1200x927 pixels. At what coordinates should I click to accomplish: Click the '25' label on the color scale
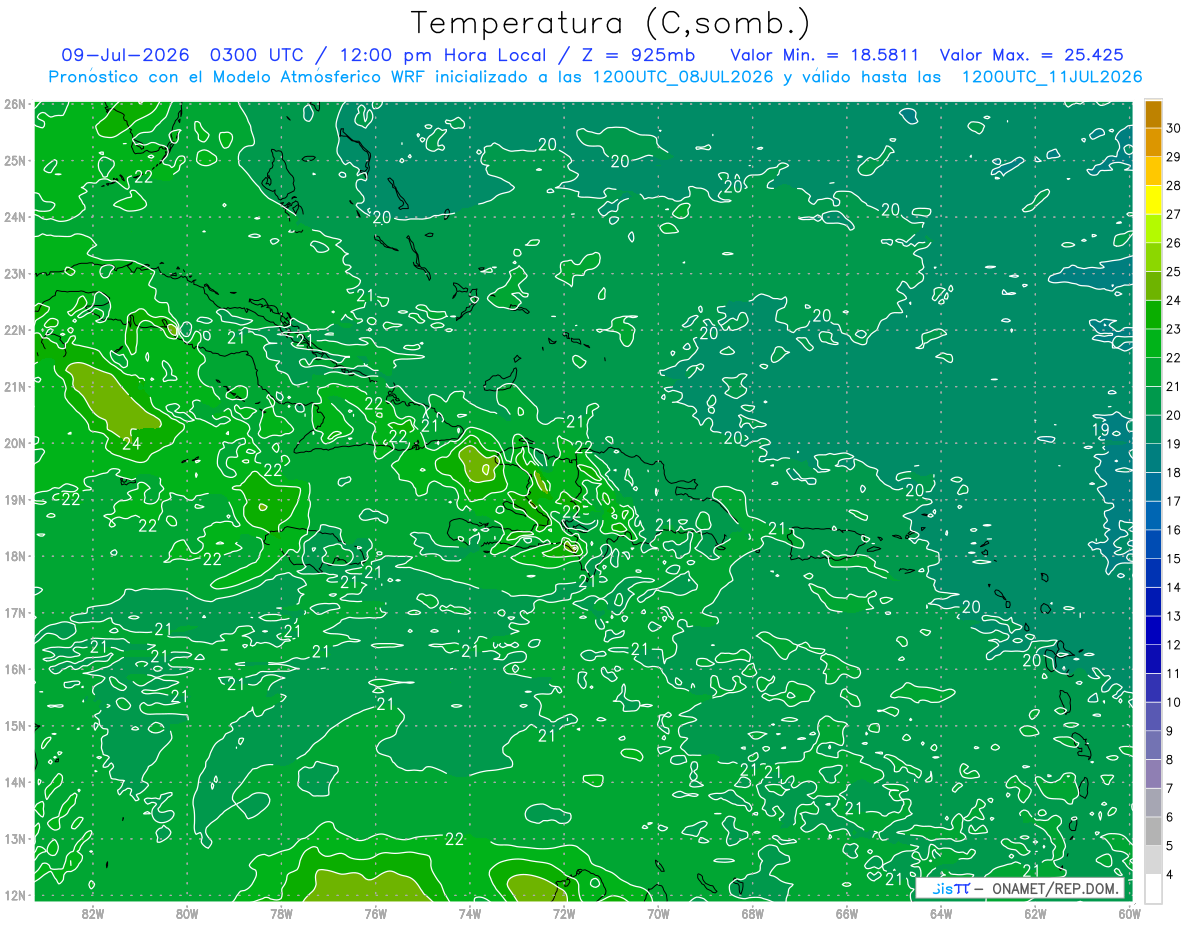point(1174,271)
